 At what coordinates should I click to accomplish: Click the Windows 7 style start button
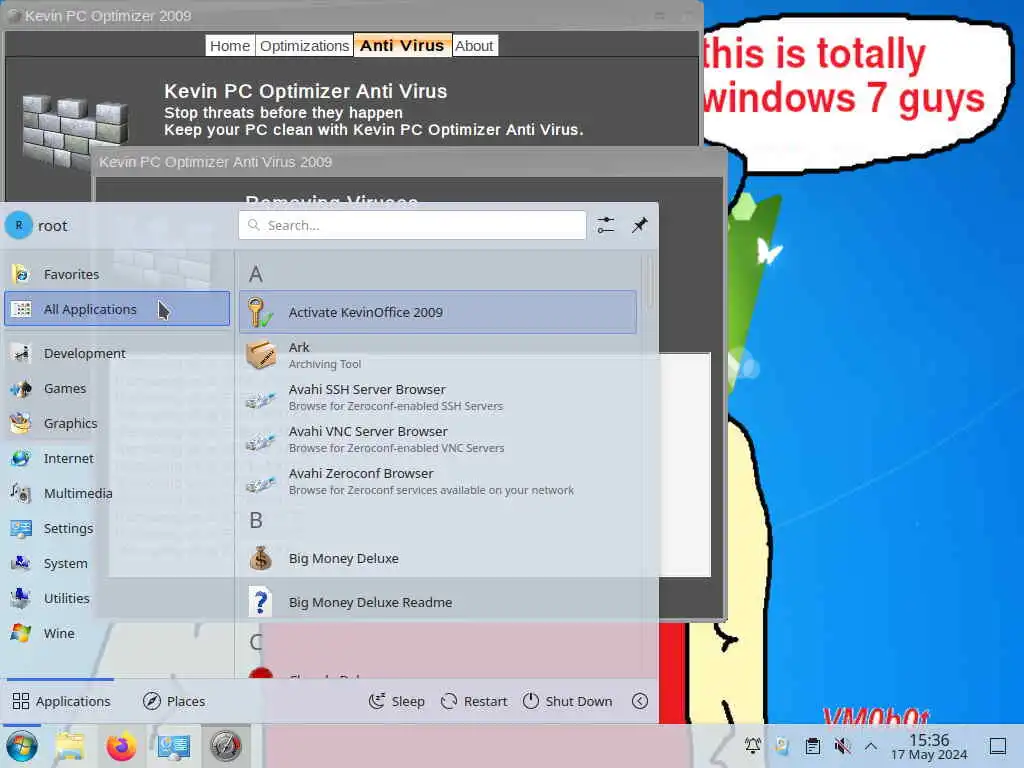tap(22, 746)
